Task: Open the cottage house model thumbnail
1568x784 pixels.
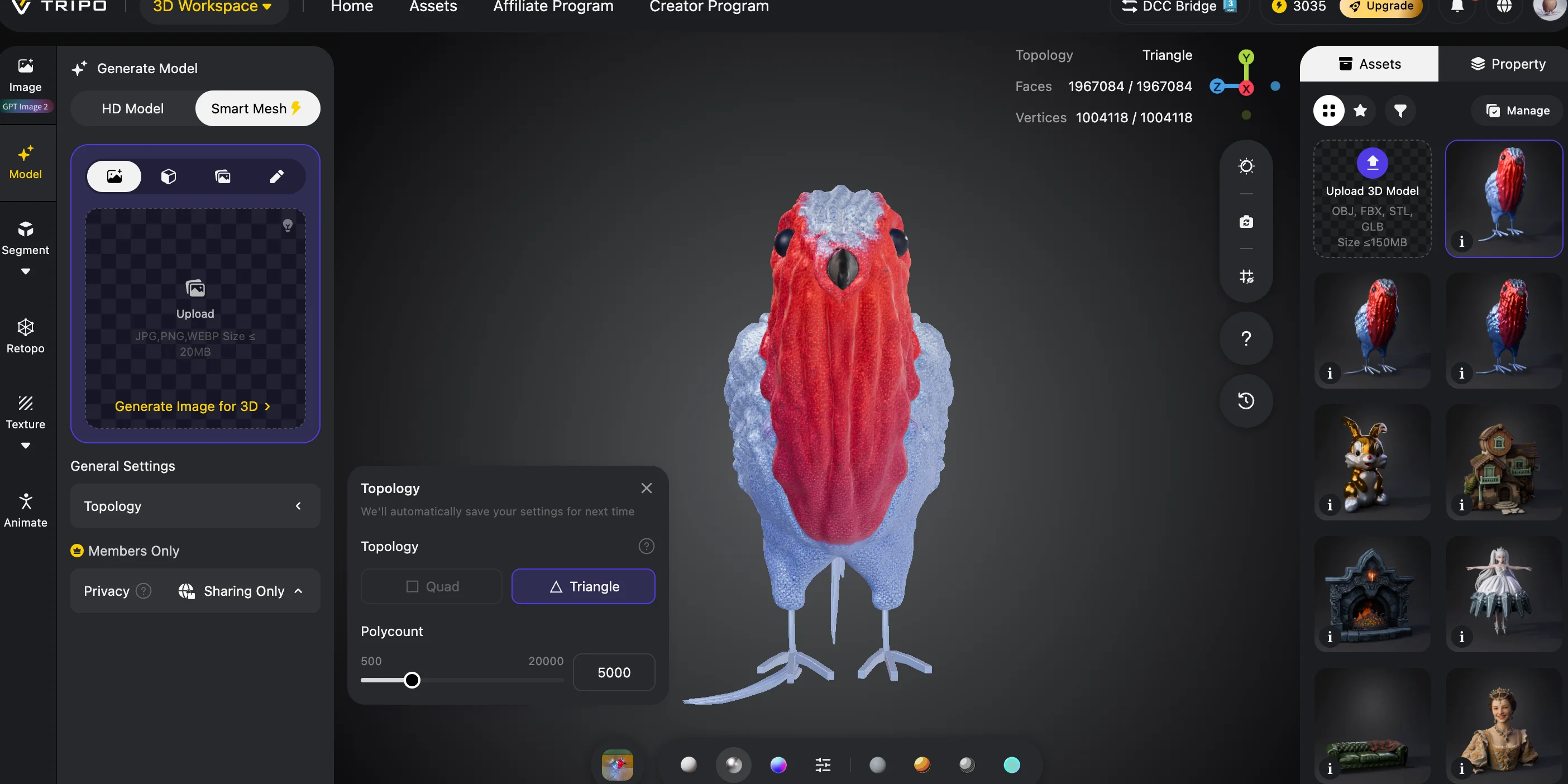Action: pyautogui.click(x=1504, y=462)
